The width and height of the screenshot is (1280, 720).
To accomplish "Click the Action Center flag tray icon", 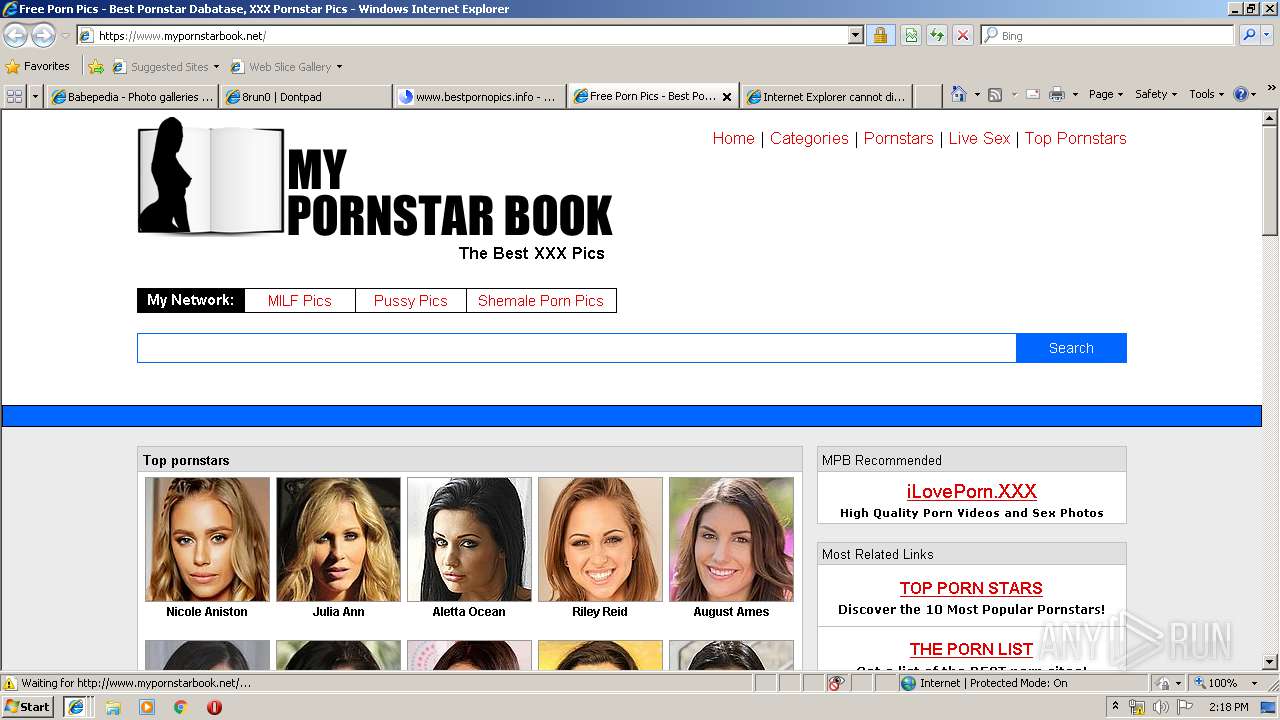I will tap(1185, 707).
